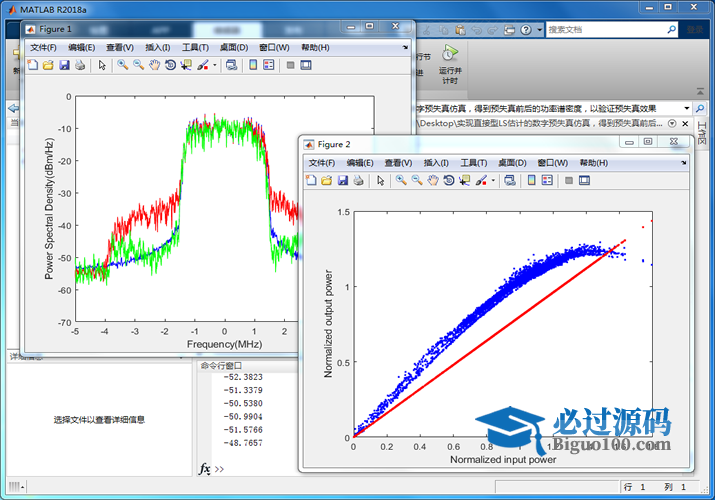Show Plot Tools icon in Figure 1
The height and width of the screenshot is (500, 715).
[x=306, y=65]
